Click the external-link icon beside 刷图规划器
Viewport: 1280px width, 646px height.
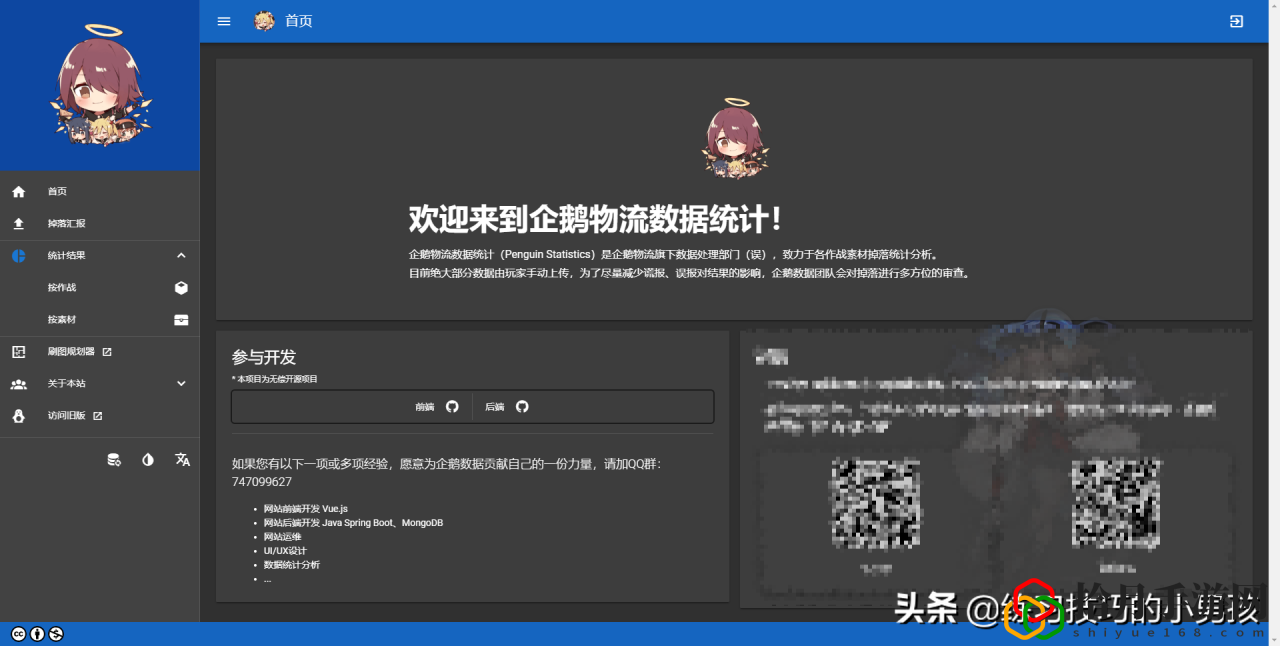pos(107,352)
